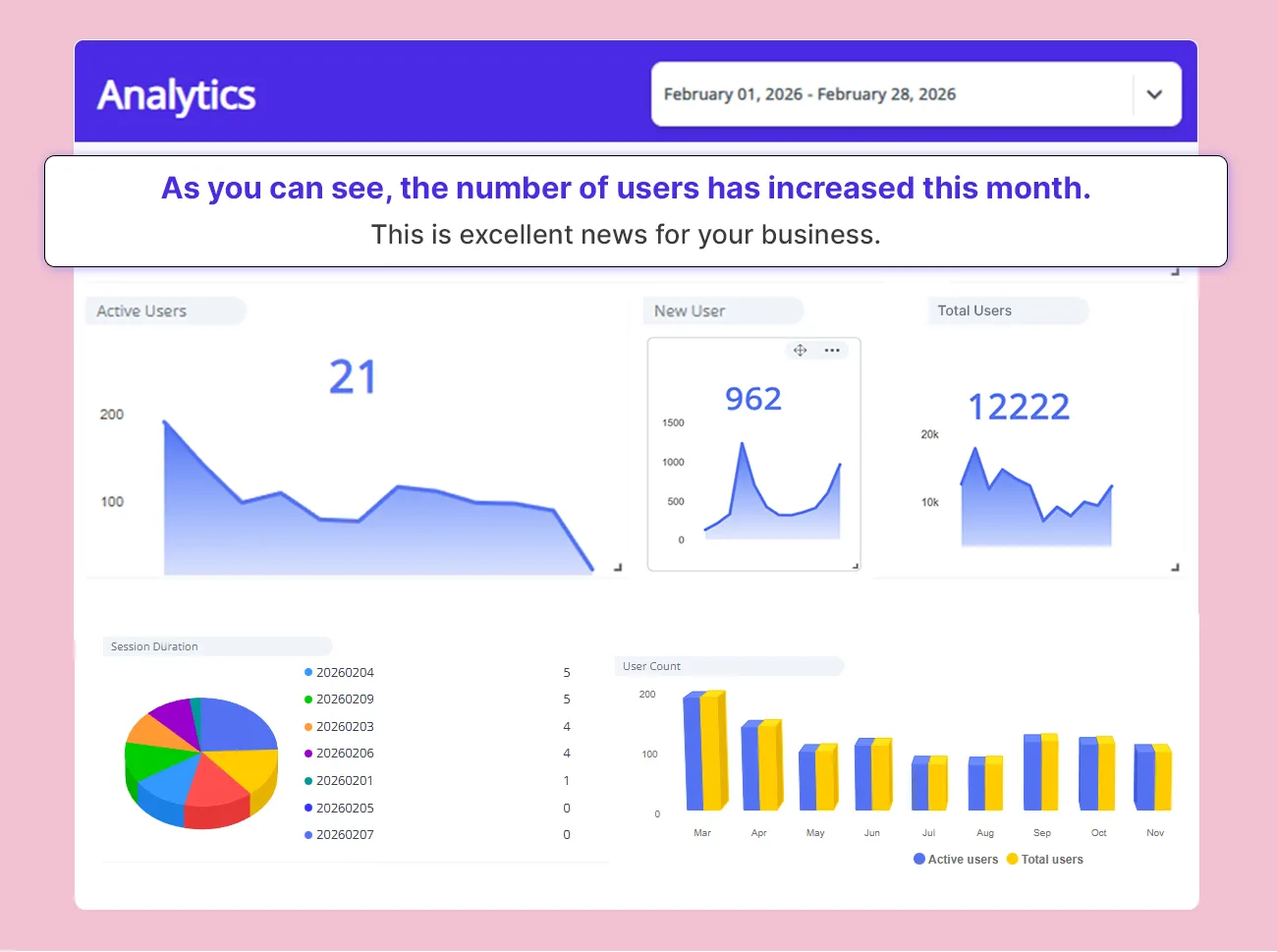Select the Session Duration panel label

pos(154,646)
